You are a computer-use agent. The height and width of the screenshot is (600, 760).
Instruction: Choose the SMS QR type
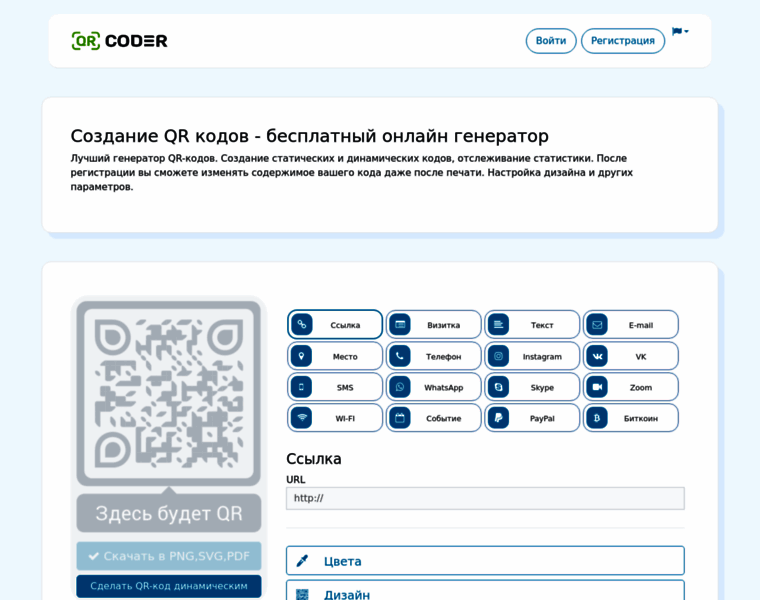pos(335,387)
